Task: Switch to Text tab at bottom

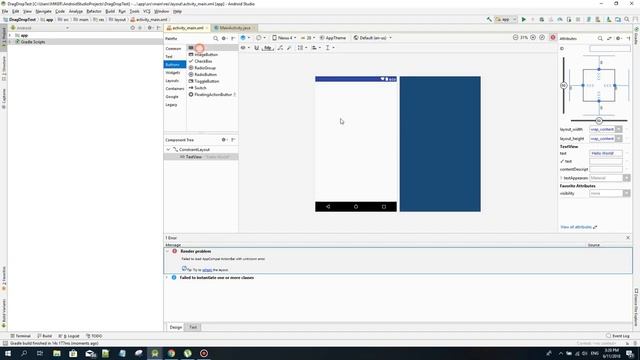Action: coord(193,327)
